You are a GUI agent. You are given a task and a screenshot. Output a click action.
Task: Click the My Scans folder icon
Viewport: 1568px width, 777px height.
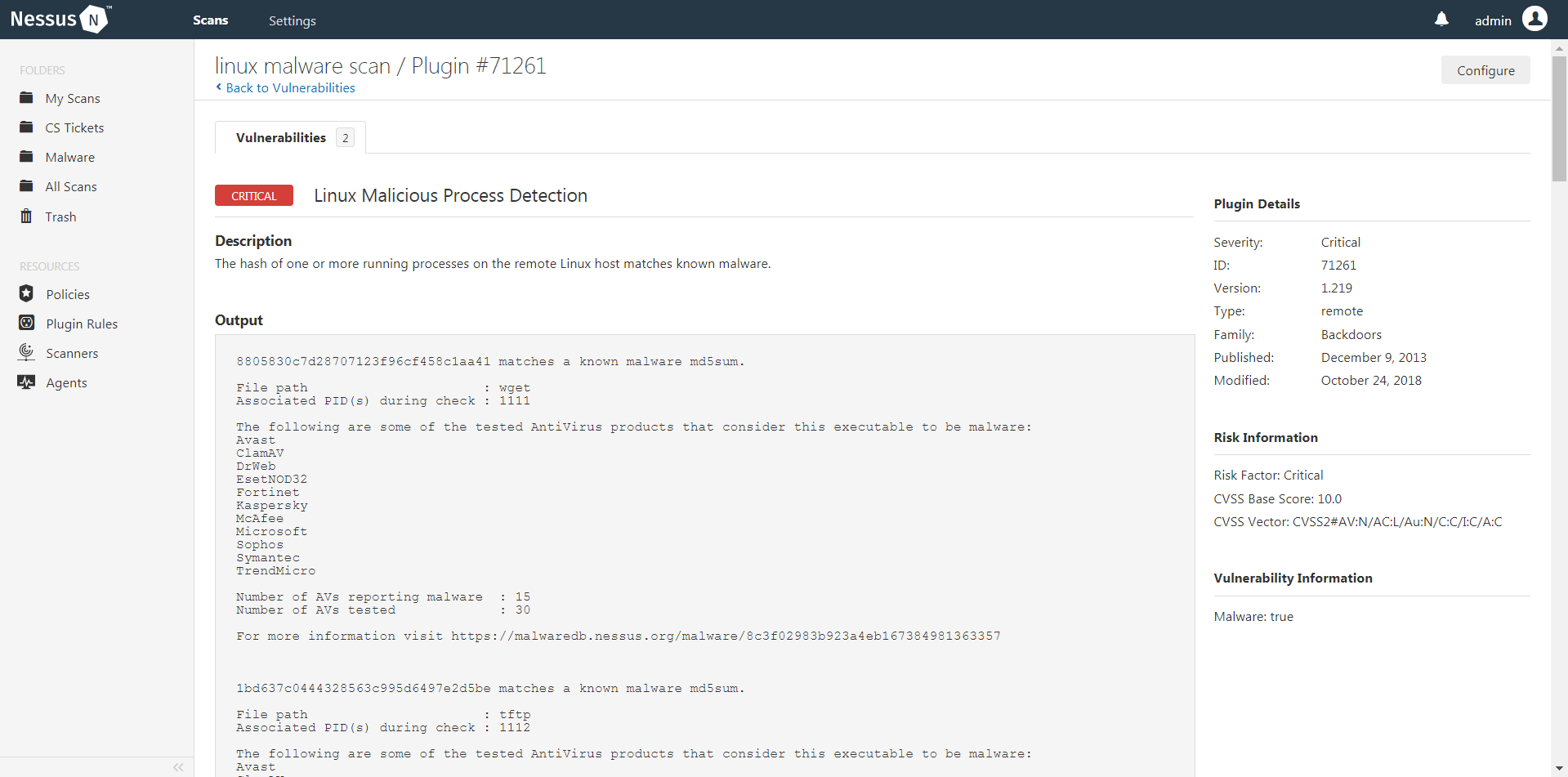[x=26, y=98]
